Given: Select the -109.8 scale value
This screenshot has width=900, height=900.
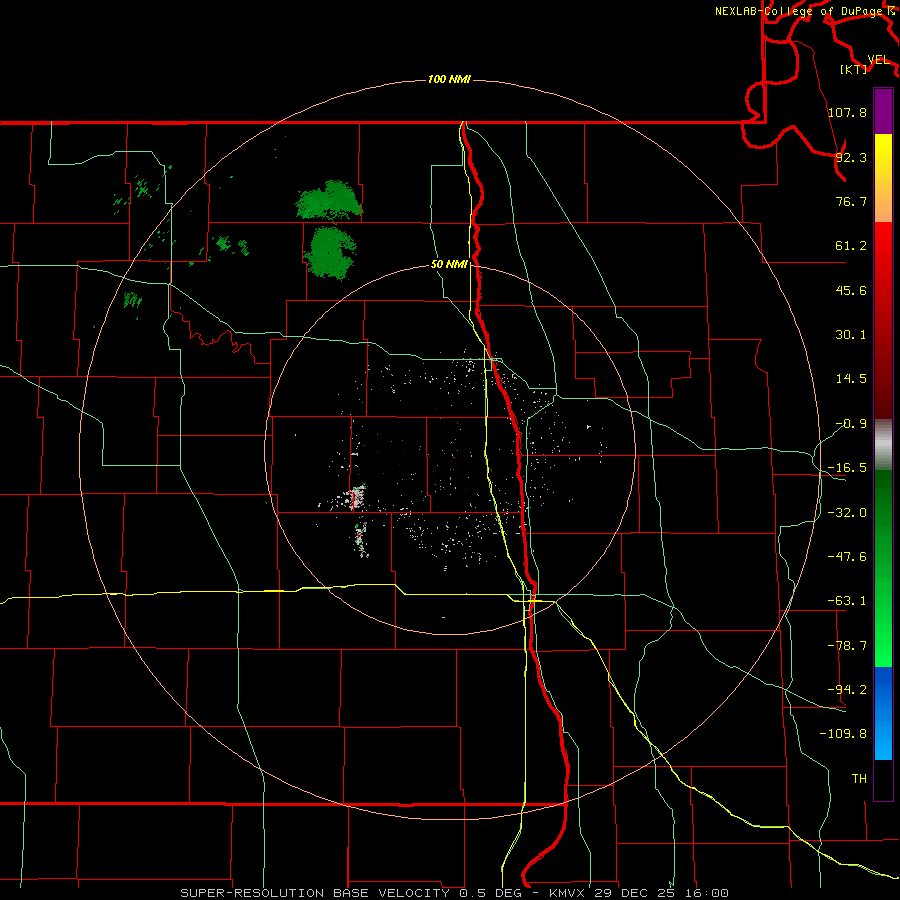Looking at the screenshot, I should (844, 734).
